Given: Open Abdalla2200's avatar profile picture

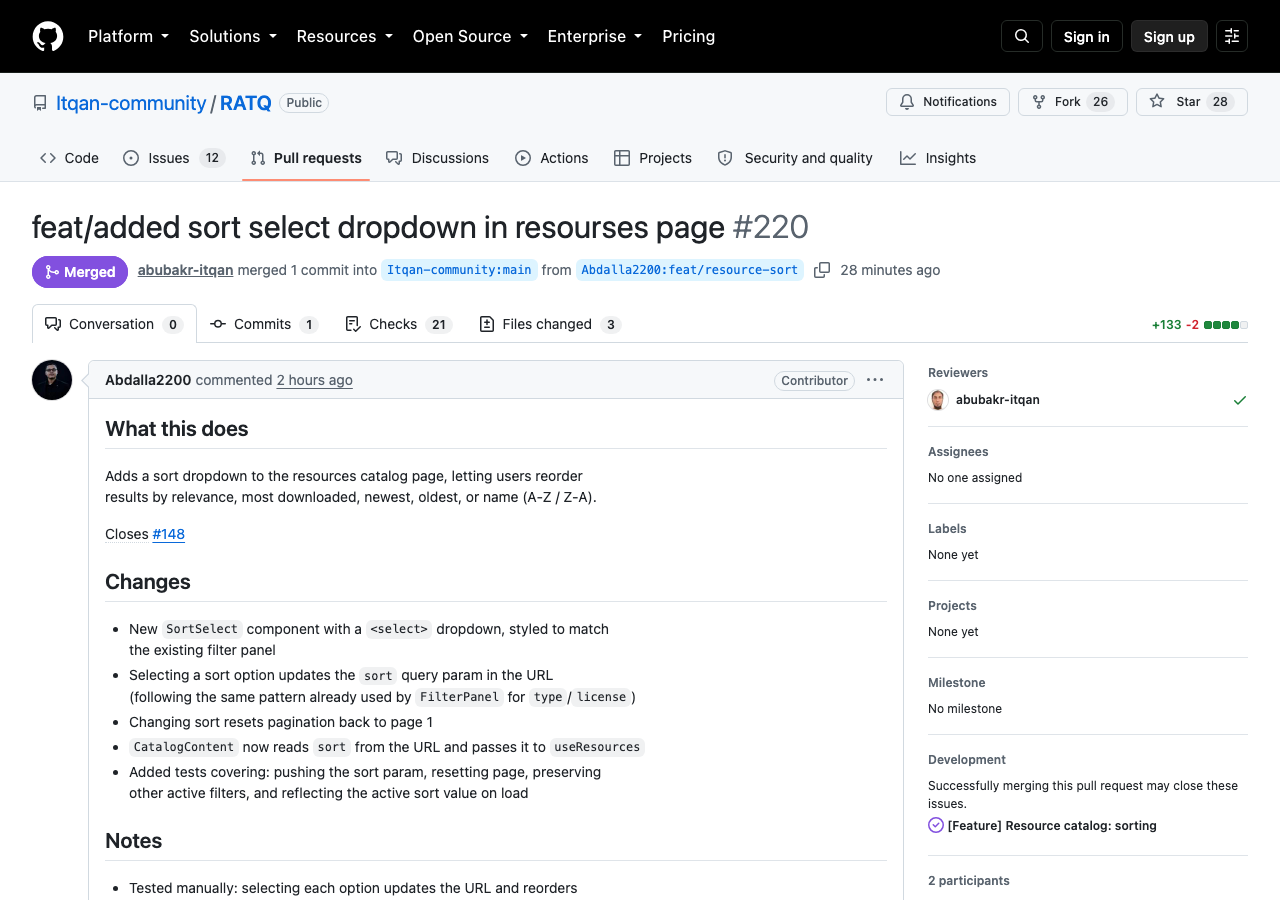Looking at the screenshot, I should coord(52,380).
